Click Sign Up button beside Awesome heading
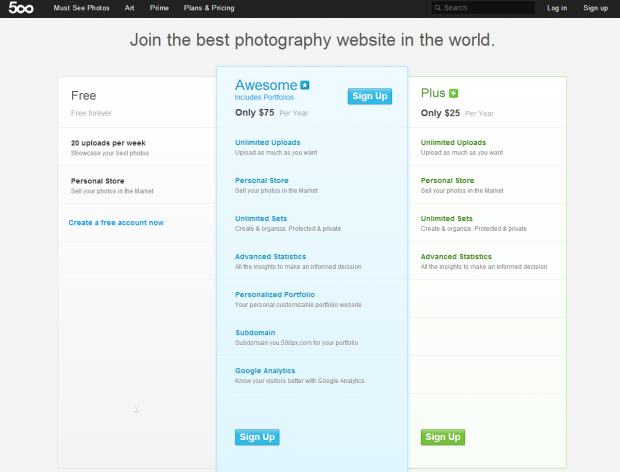Image resolution: width=620 pixels, height=472 pixels. point(370,96)
